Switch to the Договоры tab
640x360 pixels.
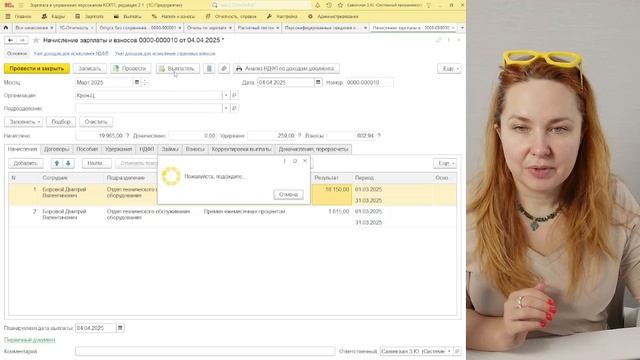pos(57,149)
